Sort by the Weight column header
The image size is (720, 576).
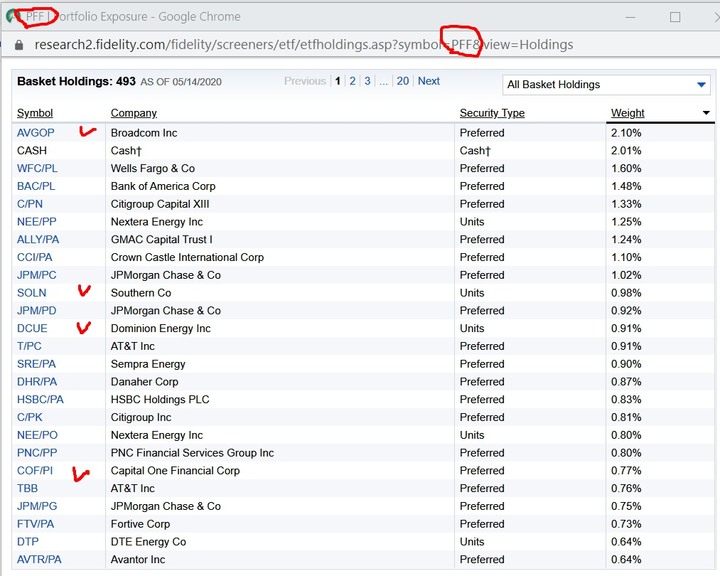point(627,113)
